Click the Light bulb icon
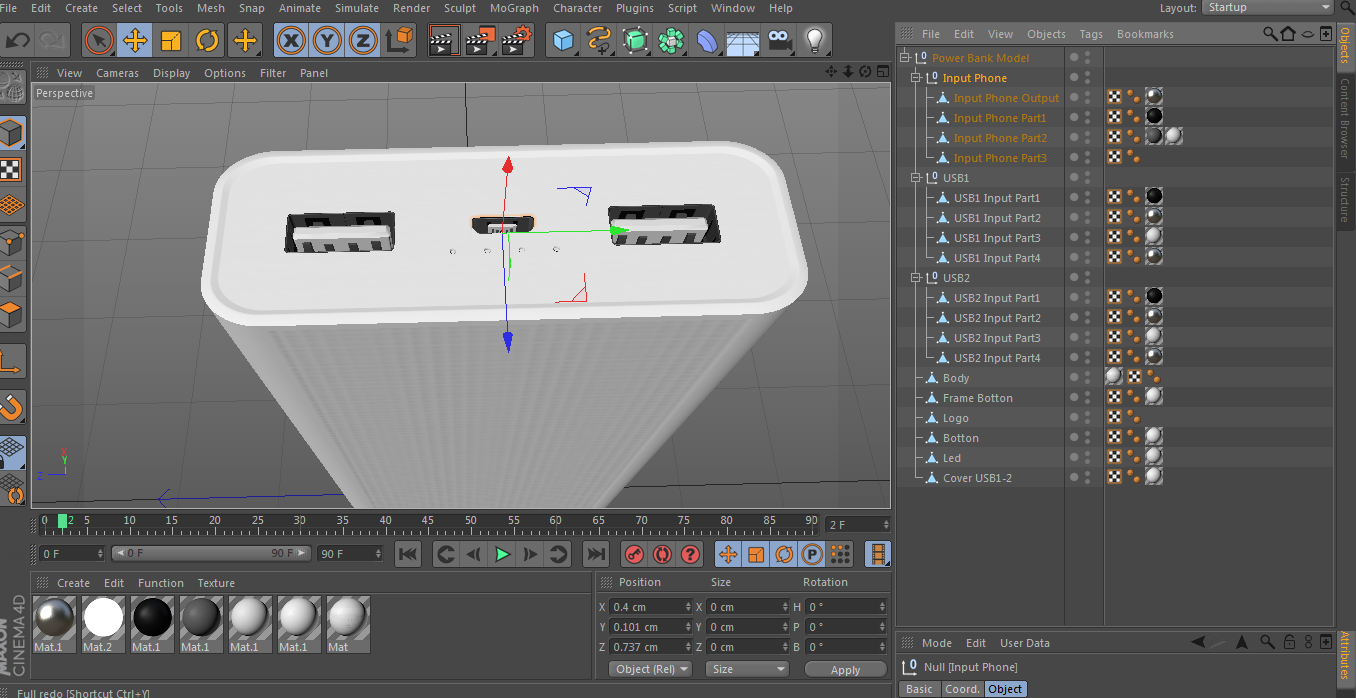 (x=815, y=41)
